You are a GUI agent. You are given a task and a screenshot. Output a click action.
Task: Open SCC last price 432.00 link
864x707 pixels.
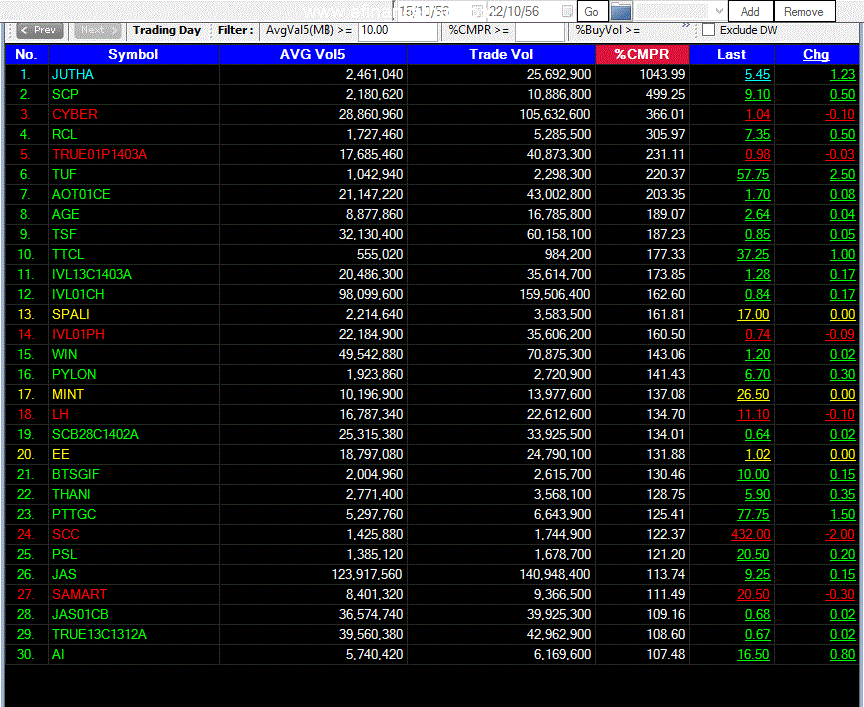[x=751, y=535]
